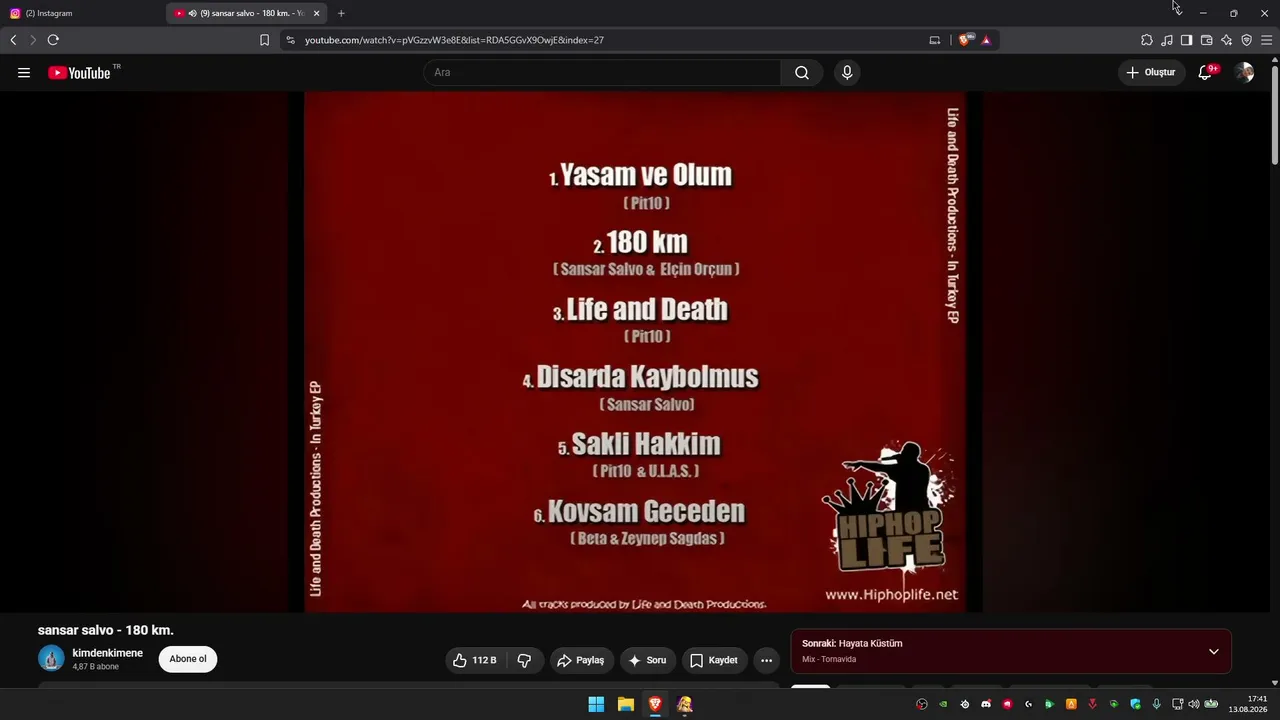Go to the YouTube home logo
The image size is (1280, 720).
(79, 72)
